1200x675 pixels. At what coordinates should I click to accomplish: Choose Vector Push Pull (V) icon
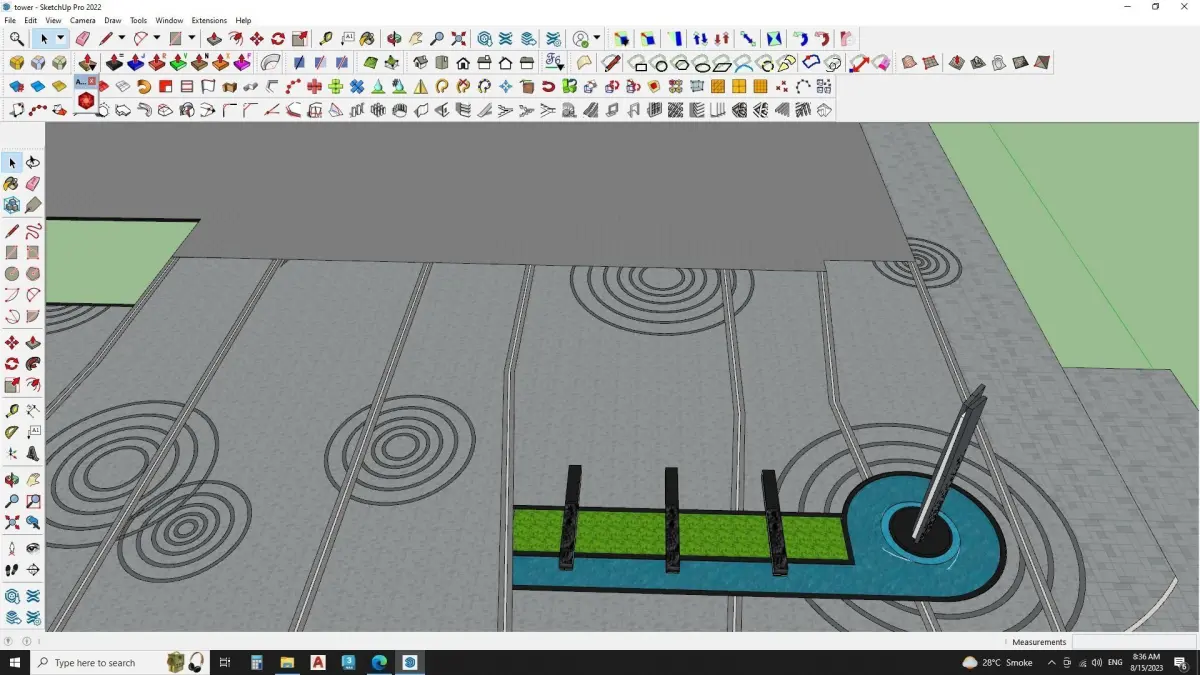[178, 62]
